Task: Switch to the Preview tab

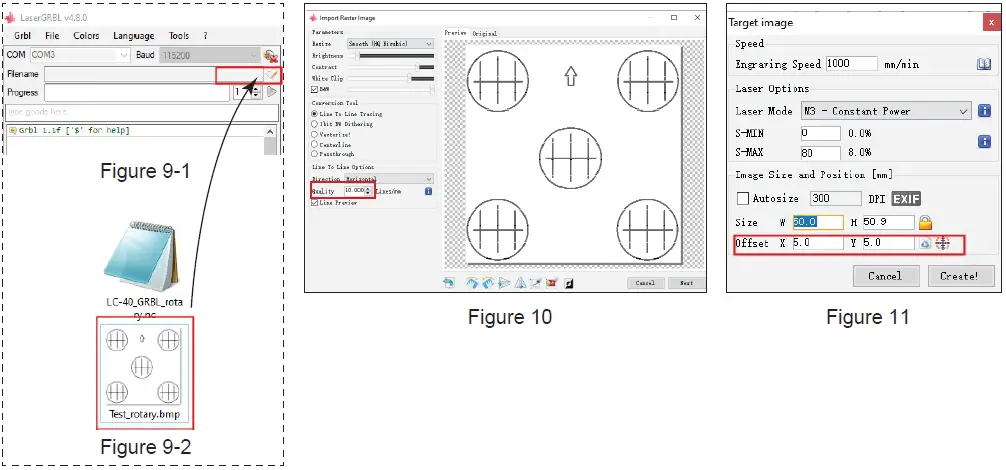Action: (456, 33)
